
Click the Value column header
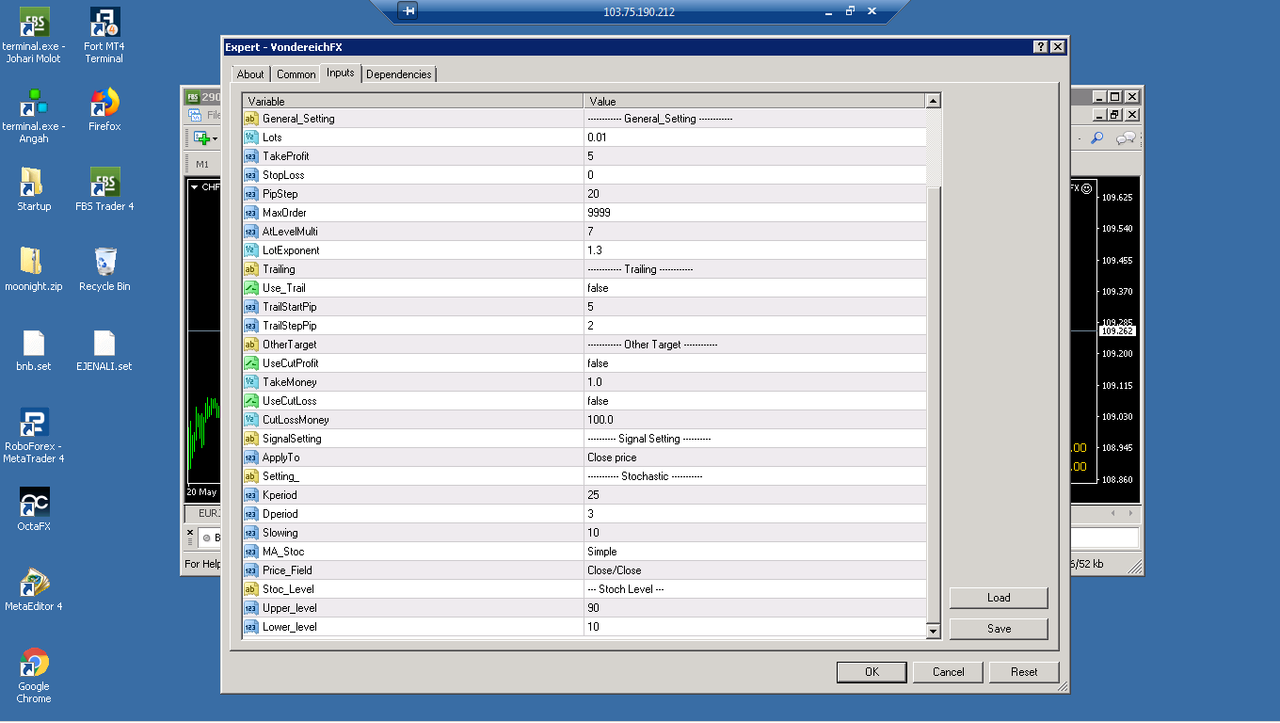pos(755,101)
